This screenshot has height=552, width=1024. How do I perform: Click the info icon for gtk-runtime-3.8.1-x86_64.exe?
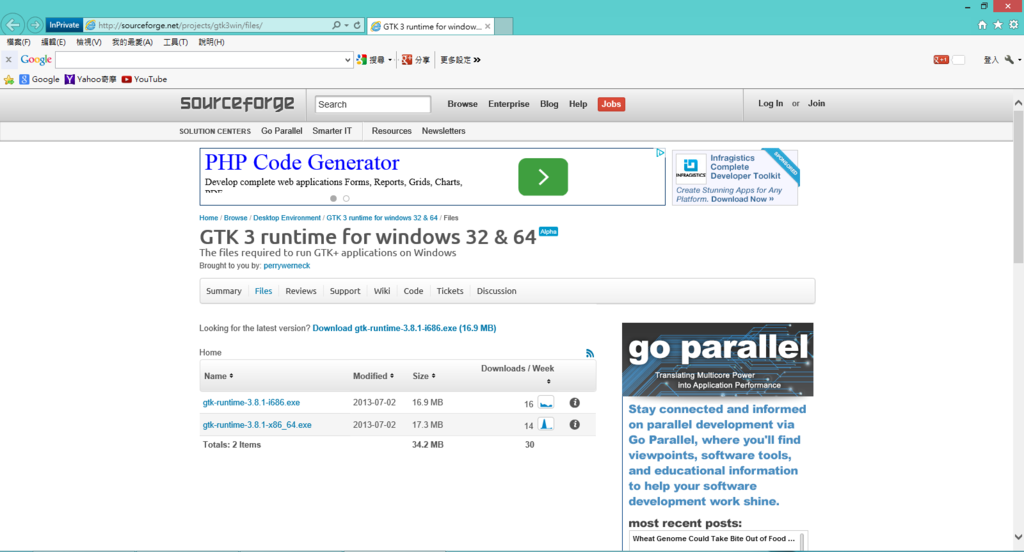pyautogui.click(x=575, y=425)
